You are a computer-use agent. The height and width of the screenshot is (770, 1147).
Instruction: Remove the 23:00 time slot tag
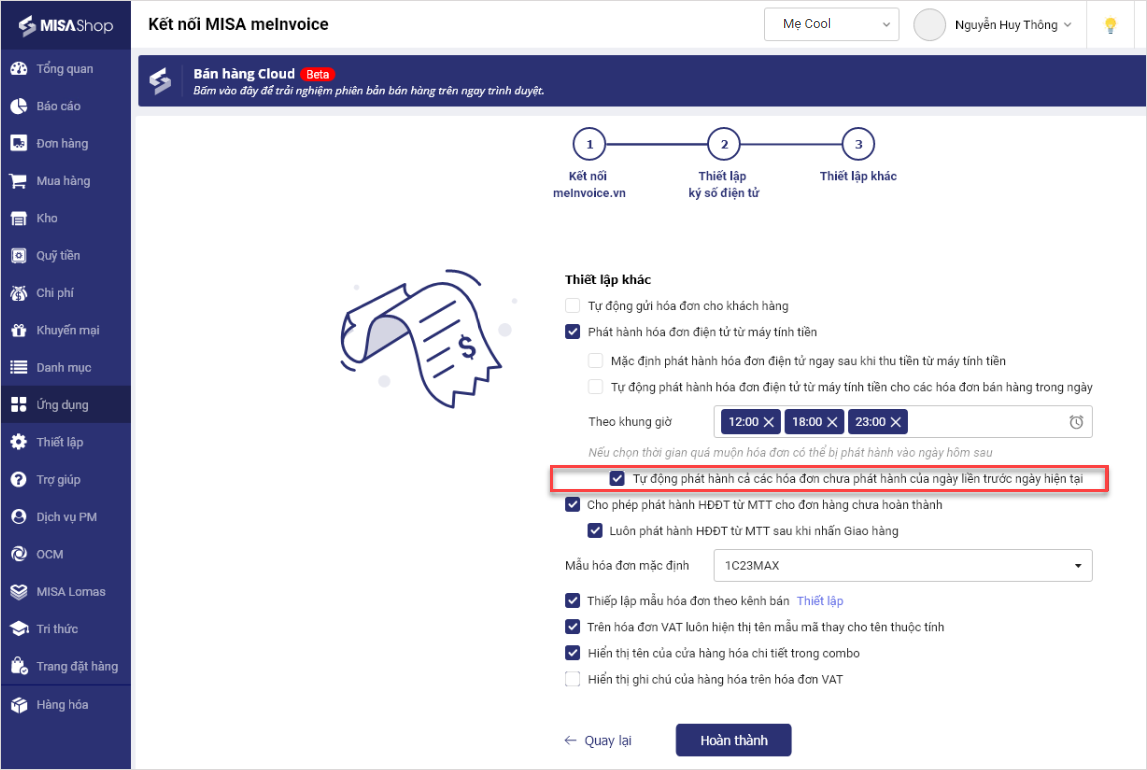coord(895,422)
